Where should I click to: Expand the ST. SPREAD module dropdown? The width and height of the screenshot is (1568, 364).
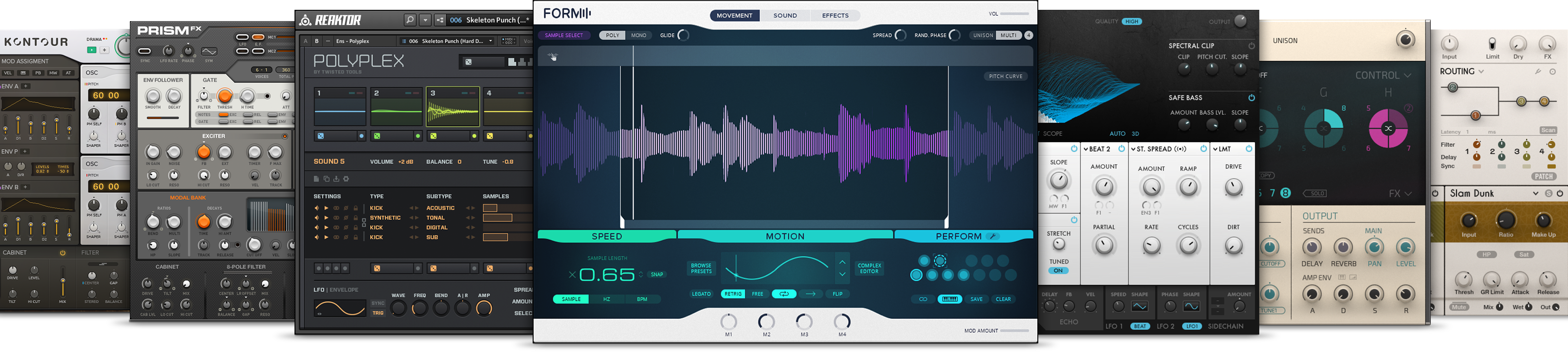pyautogui.click(x=1133, y=149)
